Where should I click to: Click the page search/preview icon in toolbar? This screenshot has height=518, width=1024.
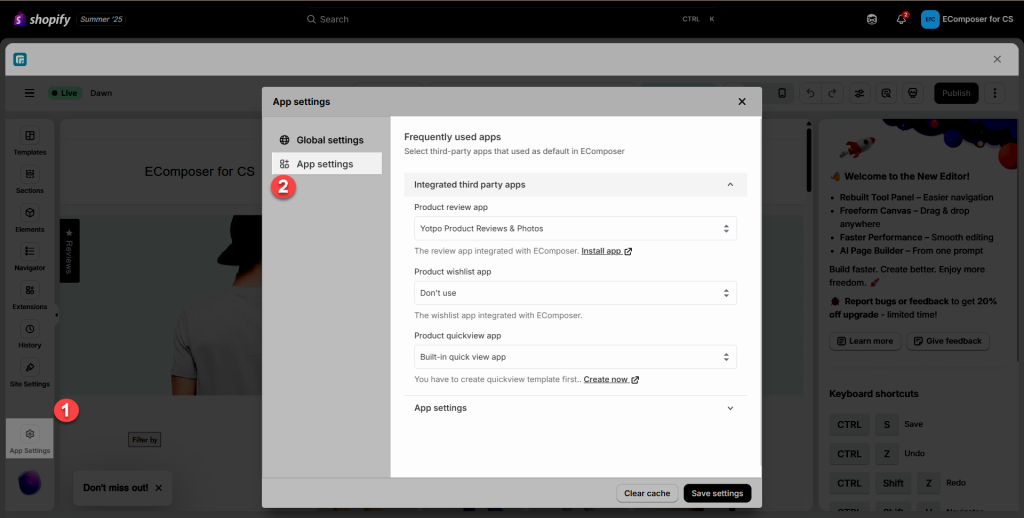886,93
